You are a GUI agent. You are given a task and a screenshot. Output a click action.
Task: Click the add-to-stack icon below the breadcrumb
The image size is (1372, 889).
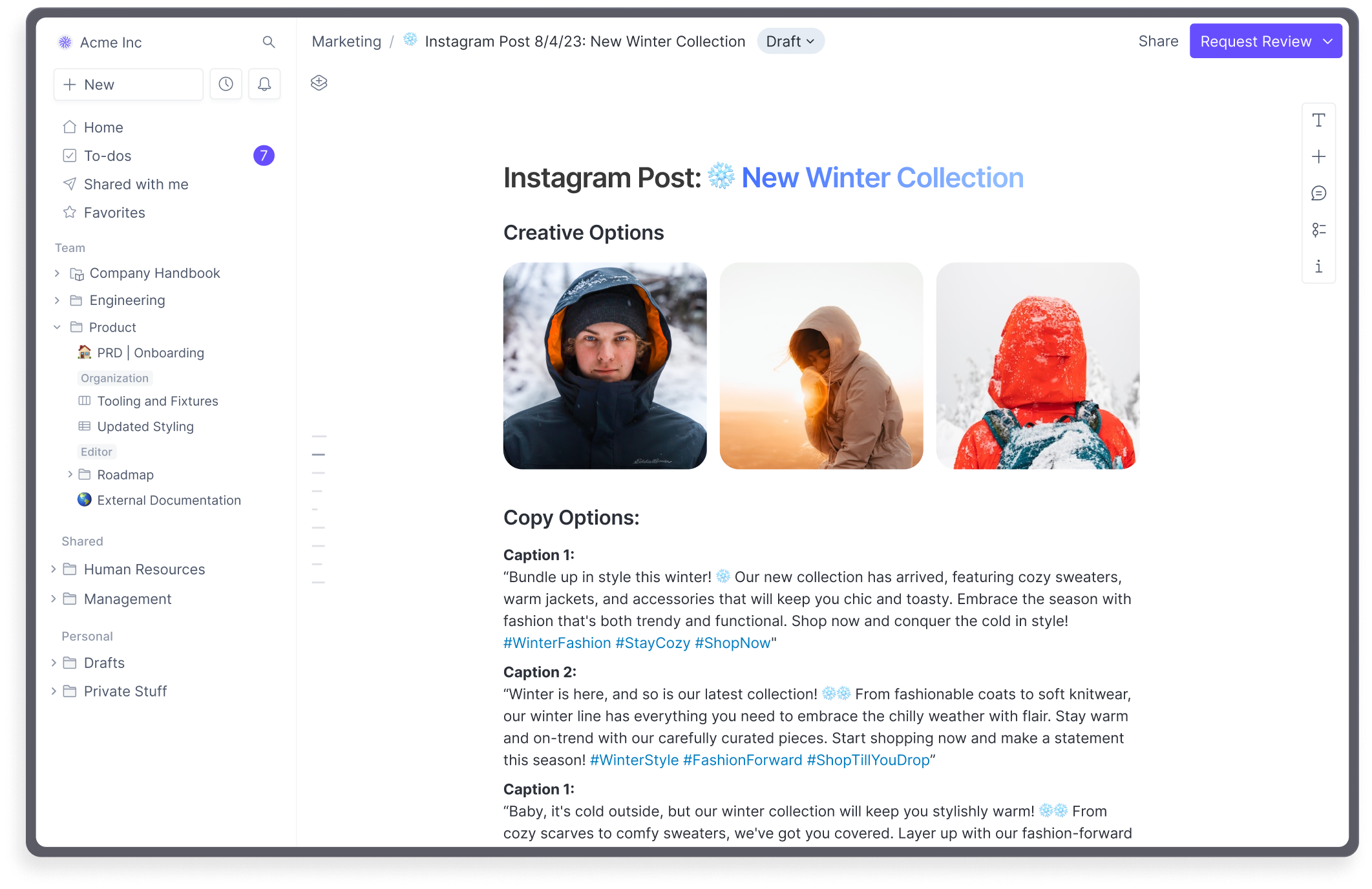318,83
